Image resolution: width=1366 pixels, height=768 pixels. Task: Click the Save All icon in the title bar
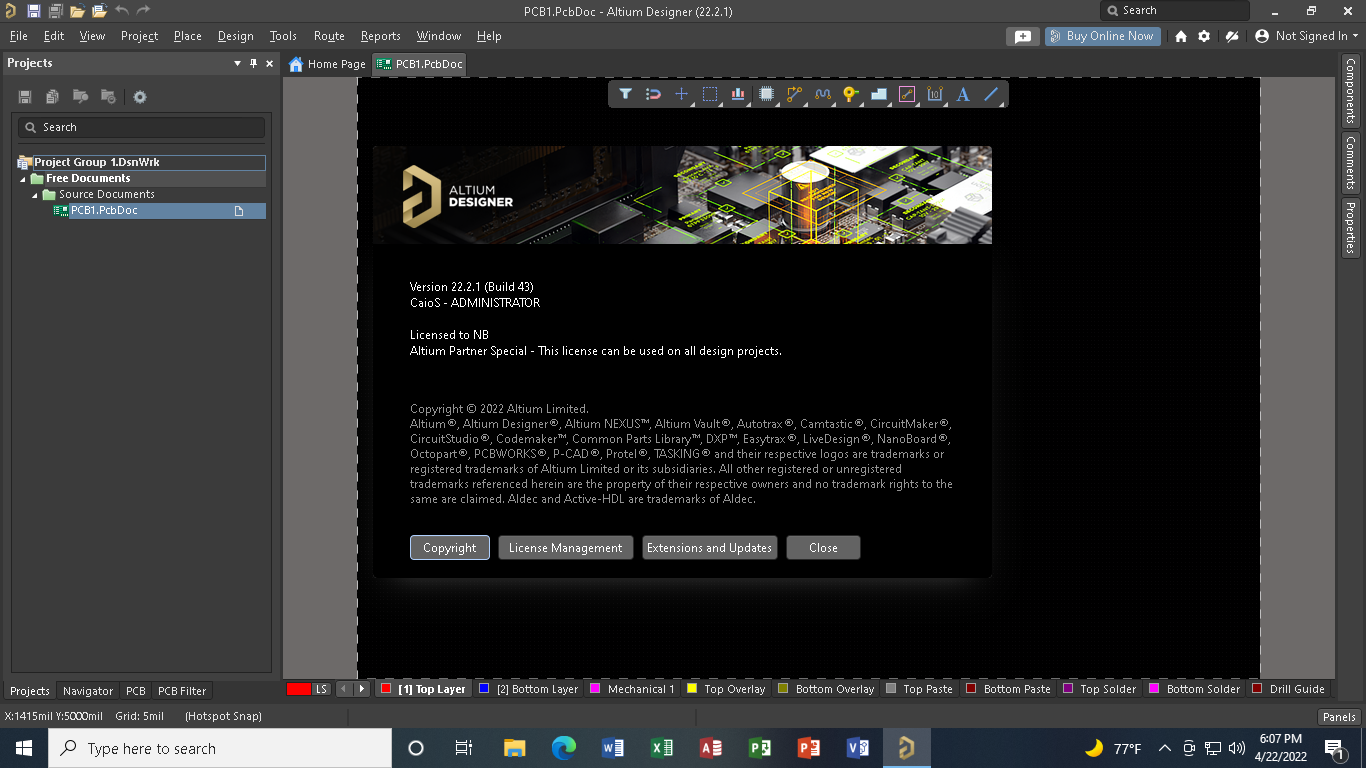(x=55, y=11)
